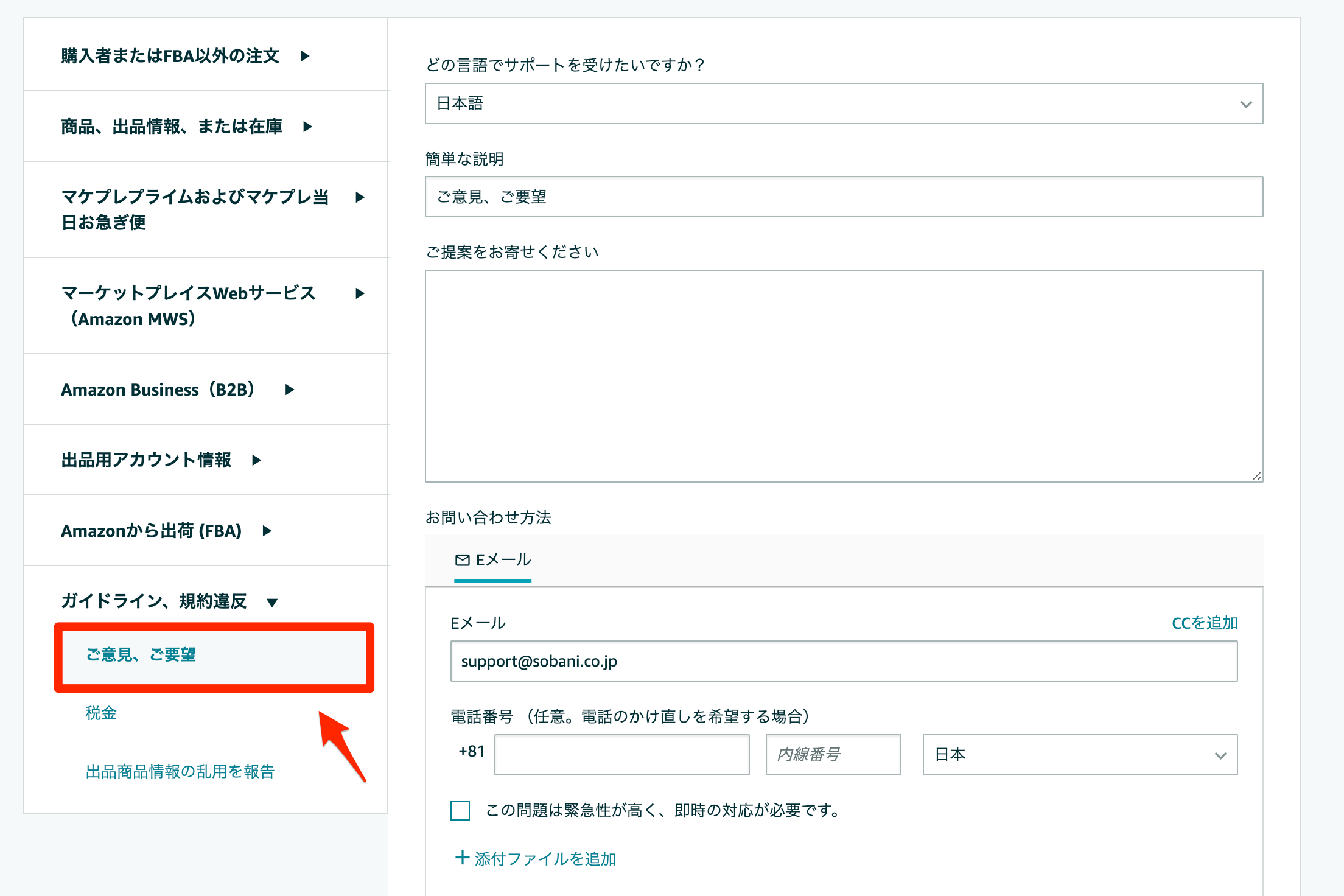1344x896 pixels.
Task: Click the plus icon for attachments
Action: tap(463, 858)
